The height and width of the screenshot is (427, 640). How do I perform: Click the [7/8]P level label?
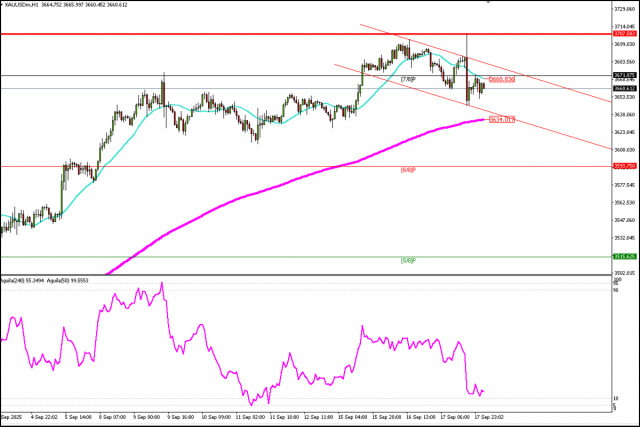(408, 79)
